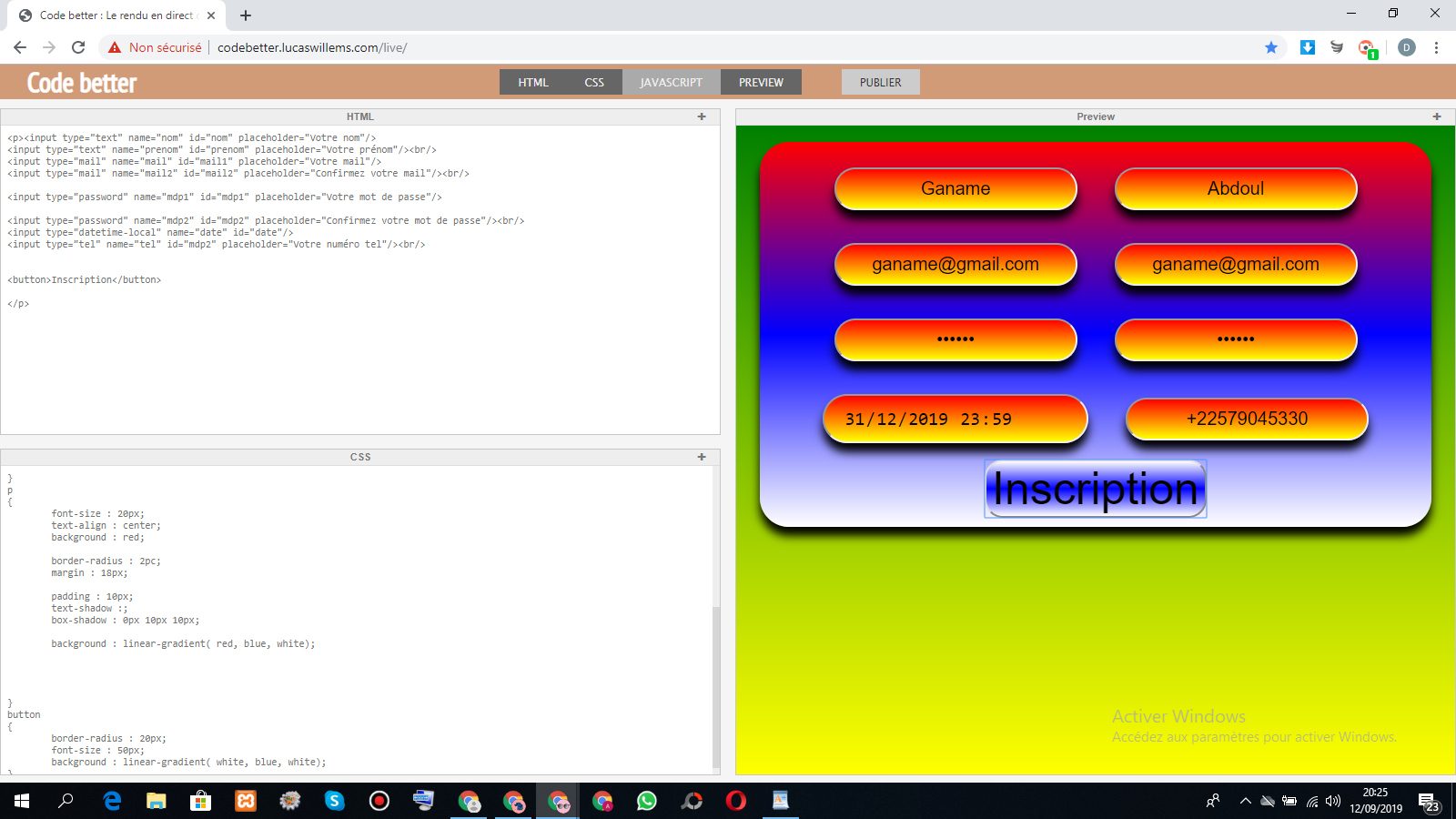Click the blue download extension icon
Viewport: 1456px width, 819px height.
click(1308, 47)
